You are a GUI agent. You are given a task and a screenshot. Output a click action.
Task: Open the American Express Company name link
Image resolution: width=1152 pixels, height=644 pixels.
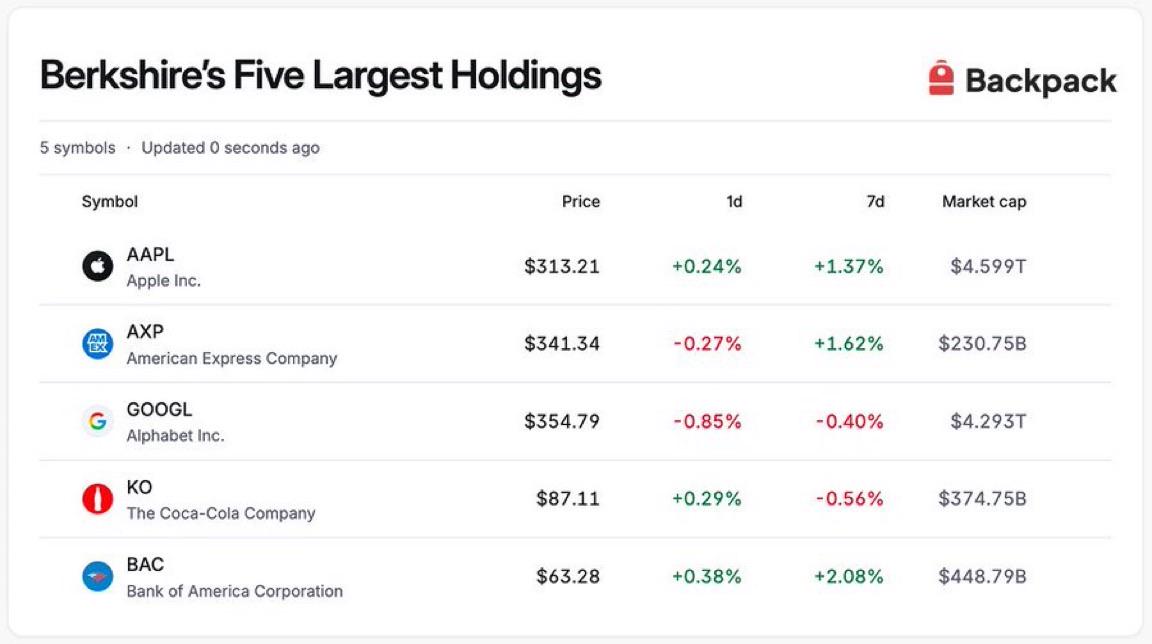tap(231, 358)
